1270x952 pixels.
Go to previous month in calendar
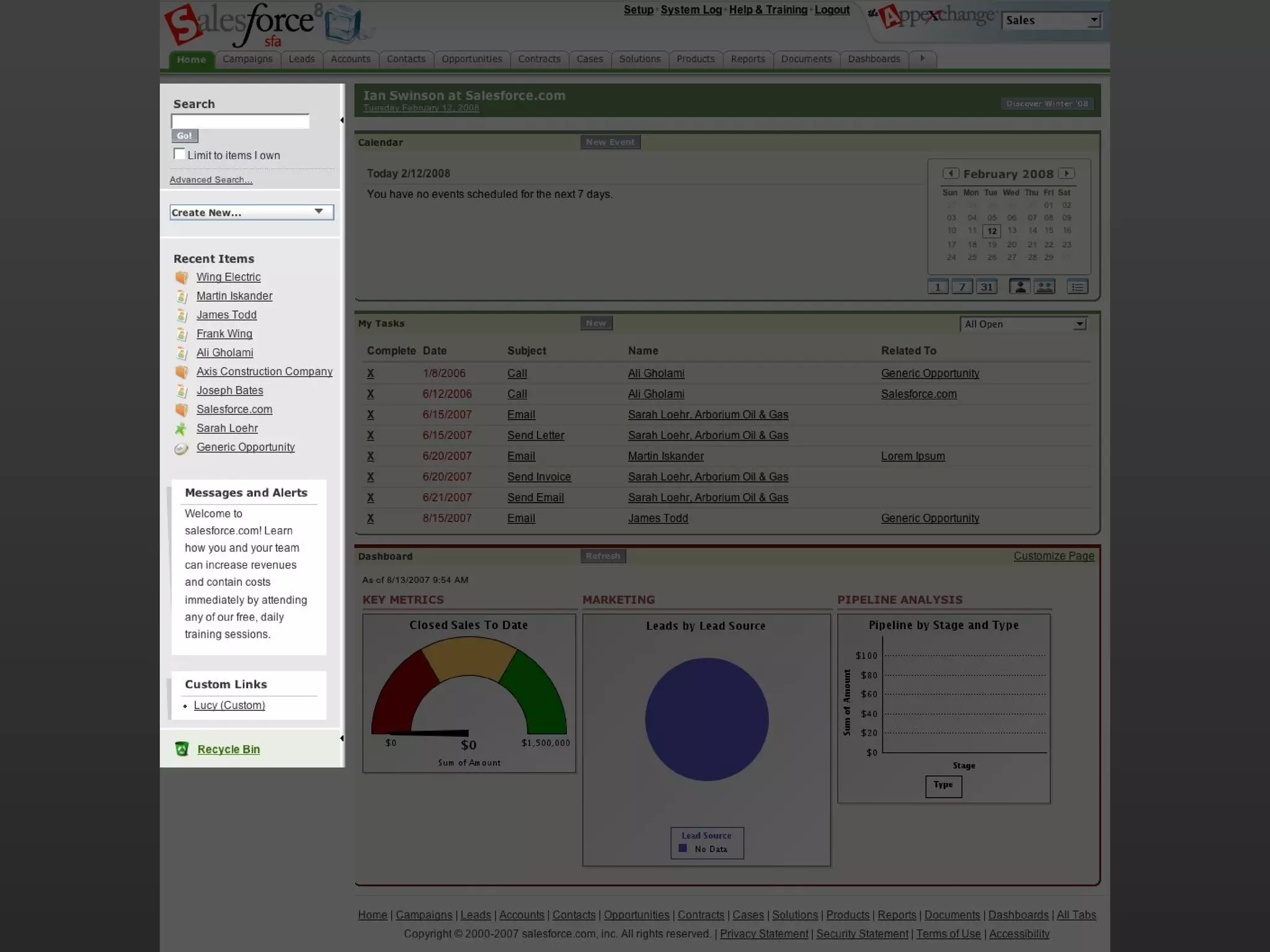pyautogui.click(x=950, y=174)
